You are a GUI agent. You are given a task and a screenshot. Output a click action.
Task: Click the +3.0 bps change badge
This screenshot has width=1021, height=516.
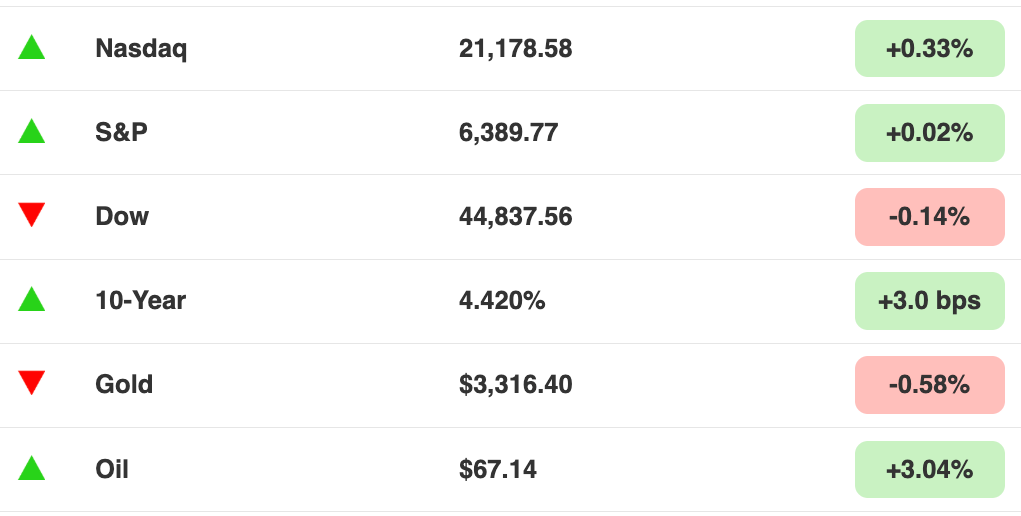pyautogui.click(x=930, y=301)
